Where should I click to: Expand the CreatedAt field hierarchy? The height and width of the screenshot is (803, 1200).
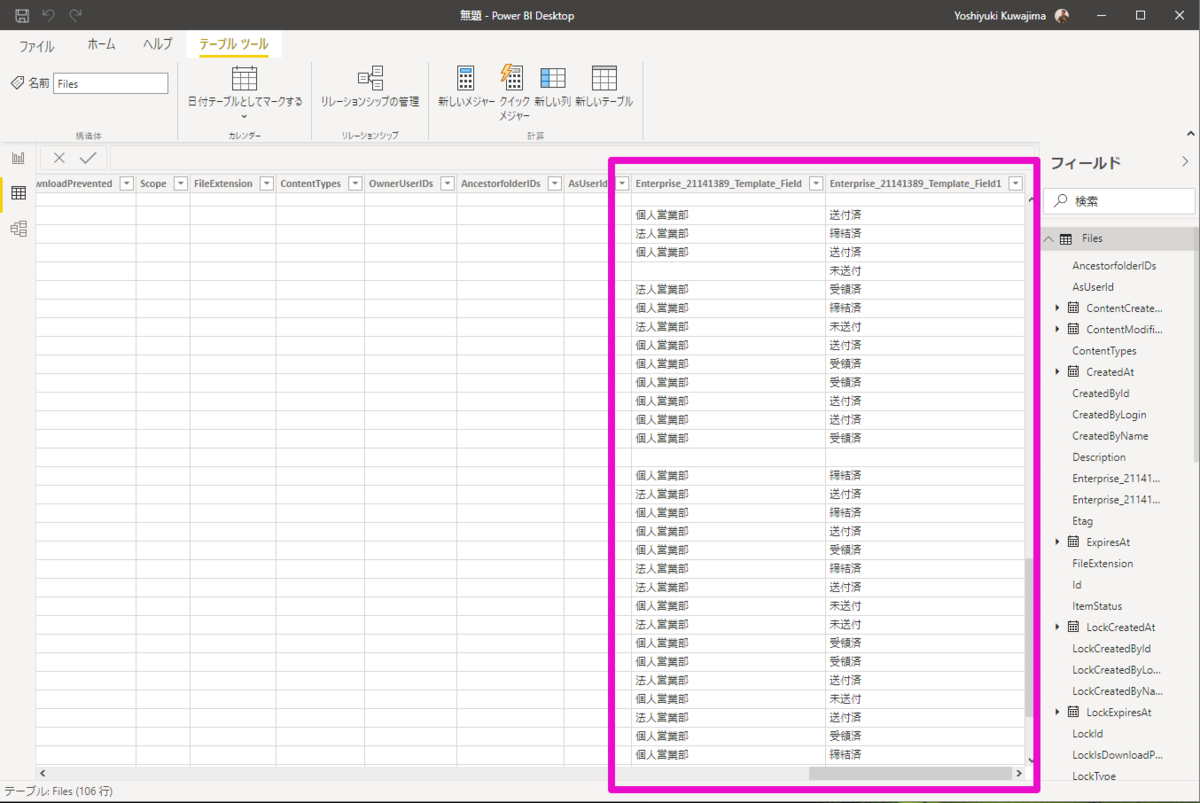click(1057, 372)
